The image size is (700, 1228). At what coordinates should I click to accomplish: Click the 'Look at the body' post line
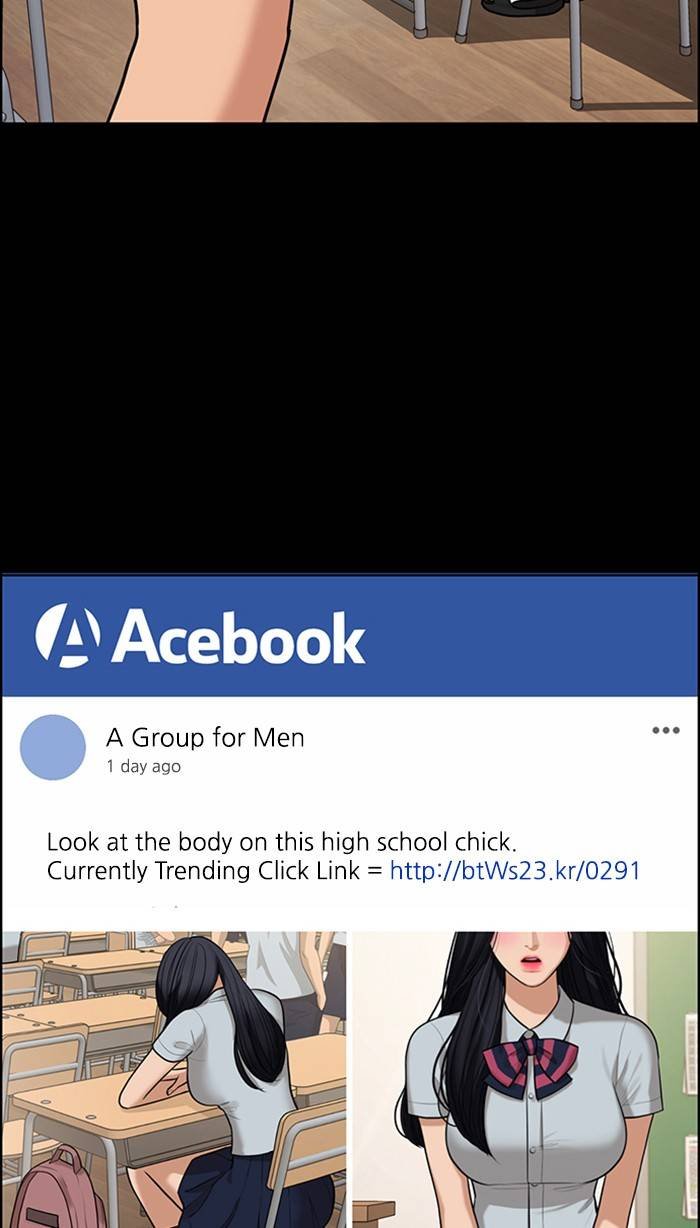pyautogui.click(x=281, y=842)
